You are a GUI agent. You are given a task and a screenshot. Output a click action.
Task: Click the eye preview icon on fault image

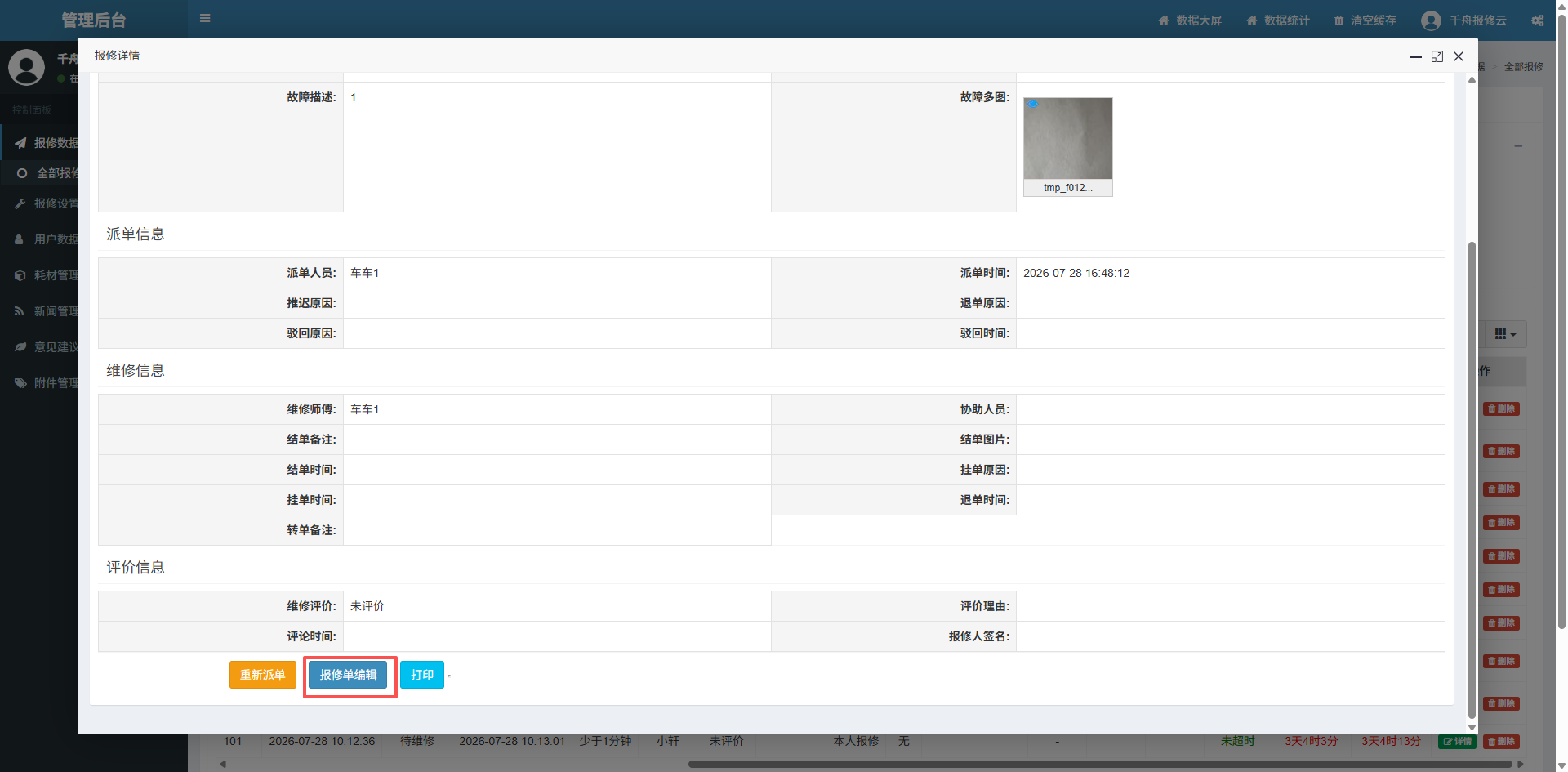[1033, 105]
